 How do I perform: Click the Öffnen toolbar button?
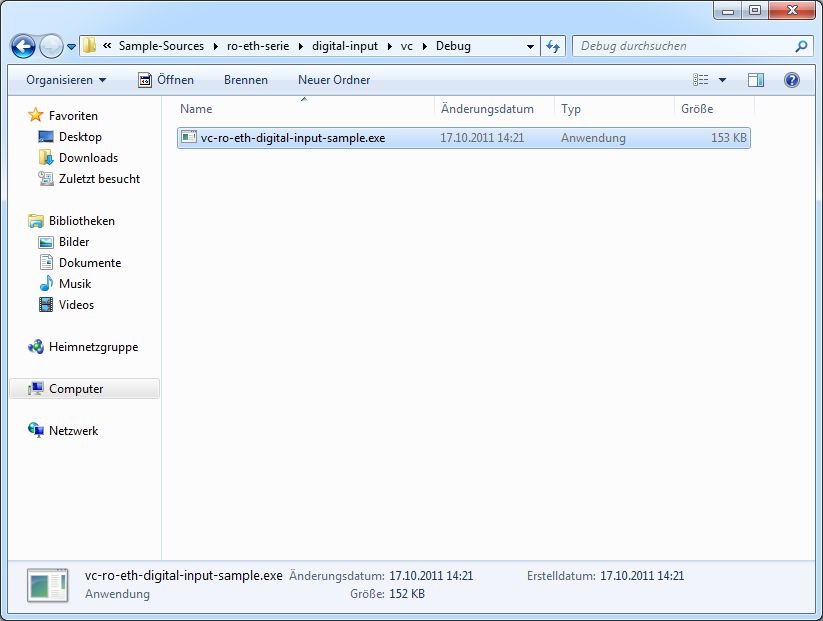coord(166,80)
